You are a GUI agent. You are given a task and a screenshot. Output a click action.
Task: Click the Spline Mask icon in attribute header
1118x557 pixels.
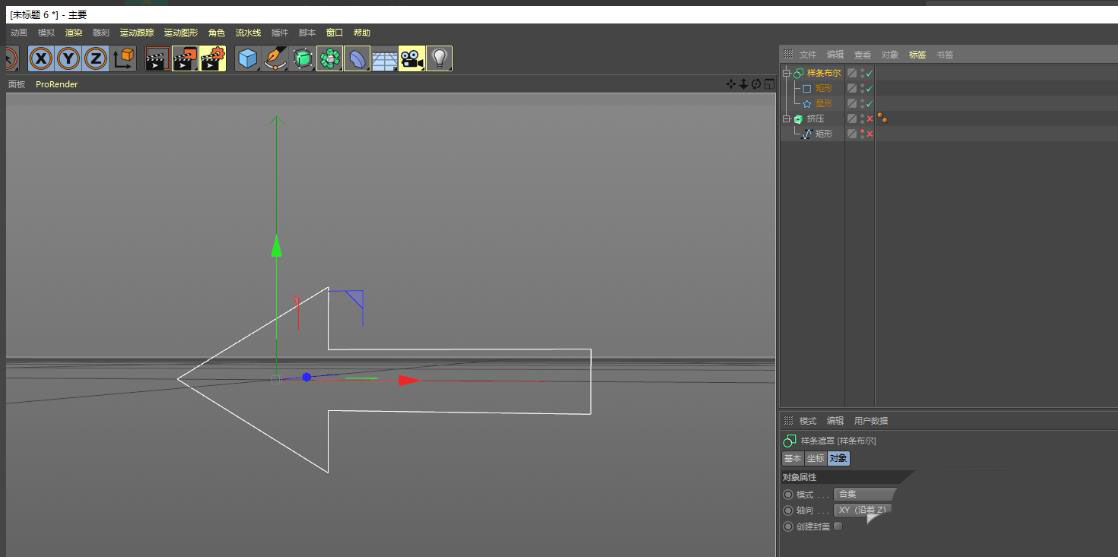coord(789,441)
